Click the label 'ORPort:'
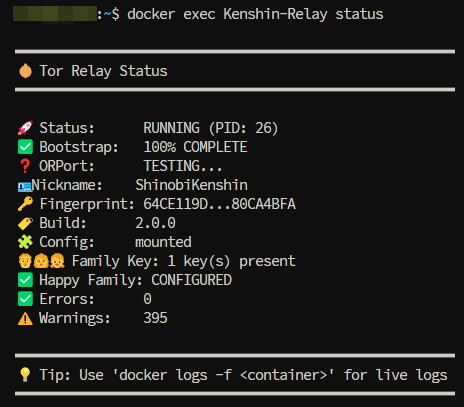Screen dimensions: 464x407 pos(67,166)
